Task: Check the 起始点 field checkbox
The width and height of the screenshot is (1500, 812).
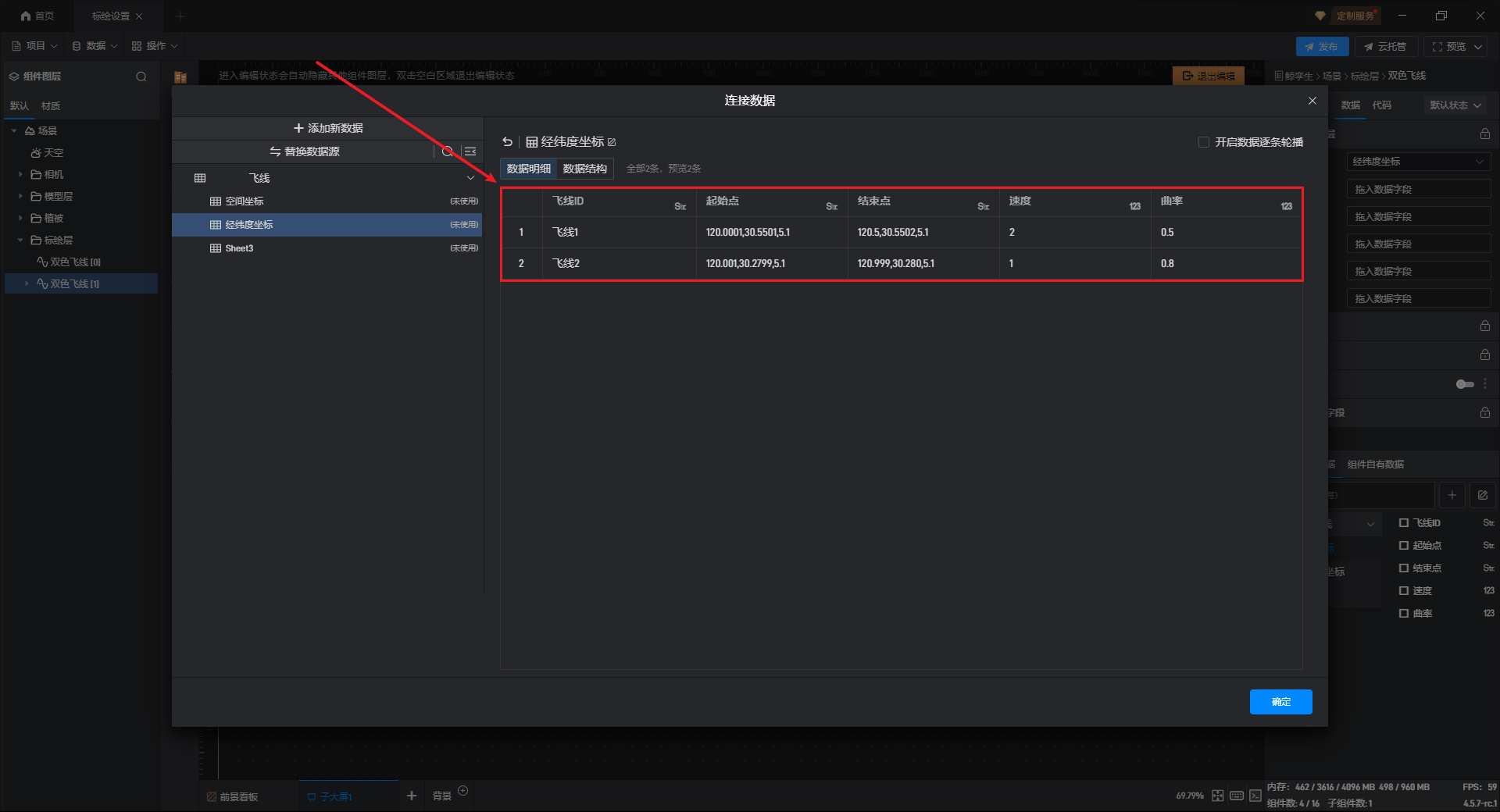Action: (1404, 546)
